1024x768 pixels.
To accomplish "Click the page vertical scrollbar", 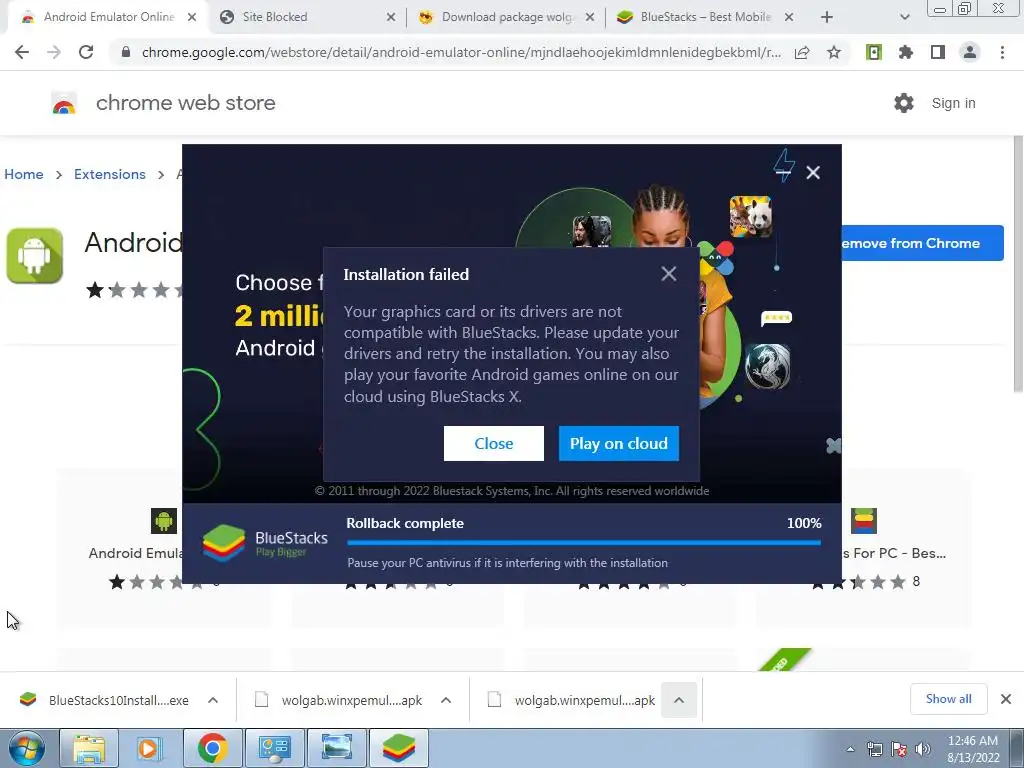I will click(x=1017, y=263).
